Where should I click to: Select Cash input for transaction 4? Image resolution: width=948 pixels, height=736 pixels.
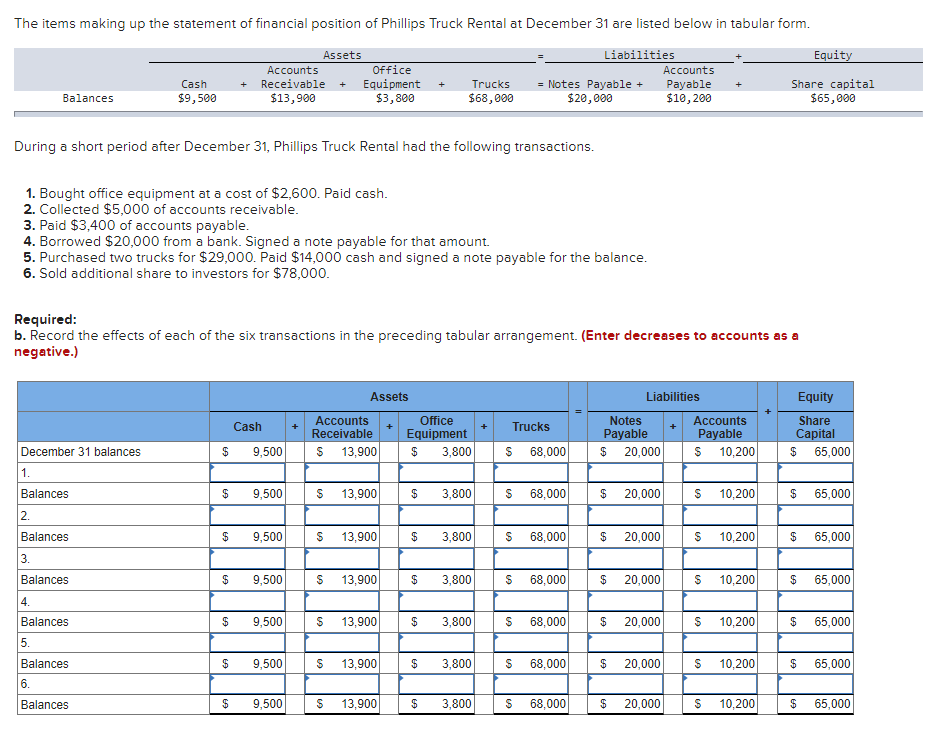247,601
